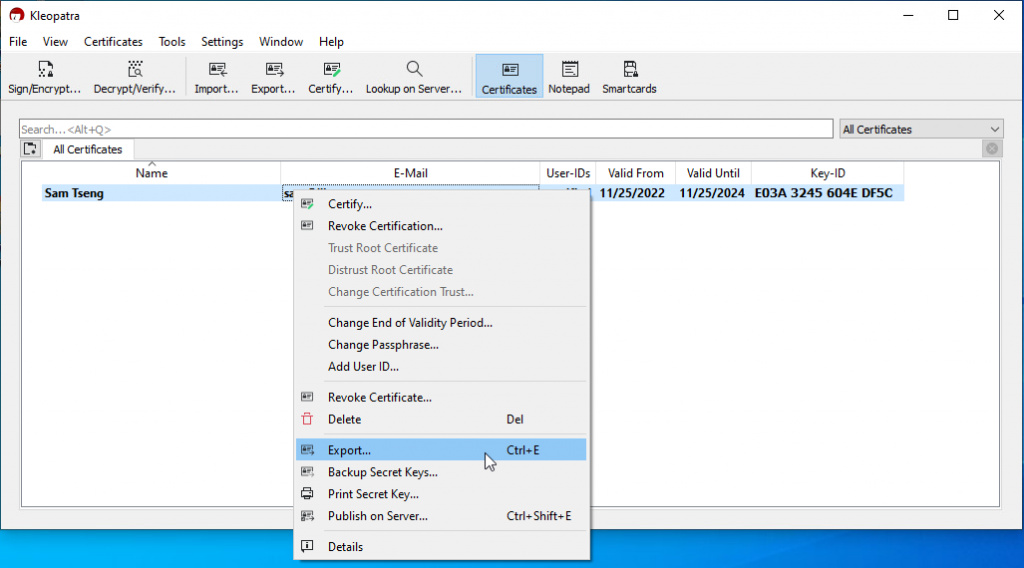Select Export... in the context menu

click(441, 450)
